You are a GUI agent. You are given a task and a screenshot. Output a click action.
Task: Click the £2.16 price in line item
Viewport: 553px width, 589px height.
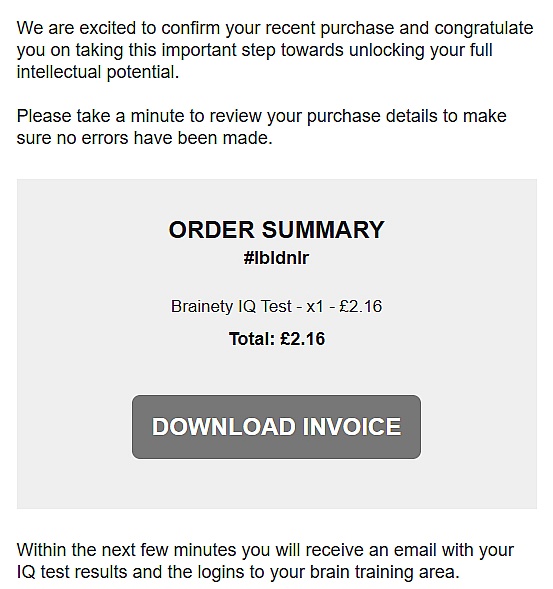(x=361, y=306)
